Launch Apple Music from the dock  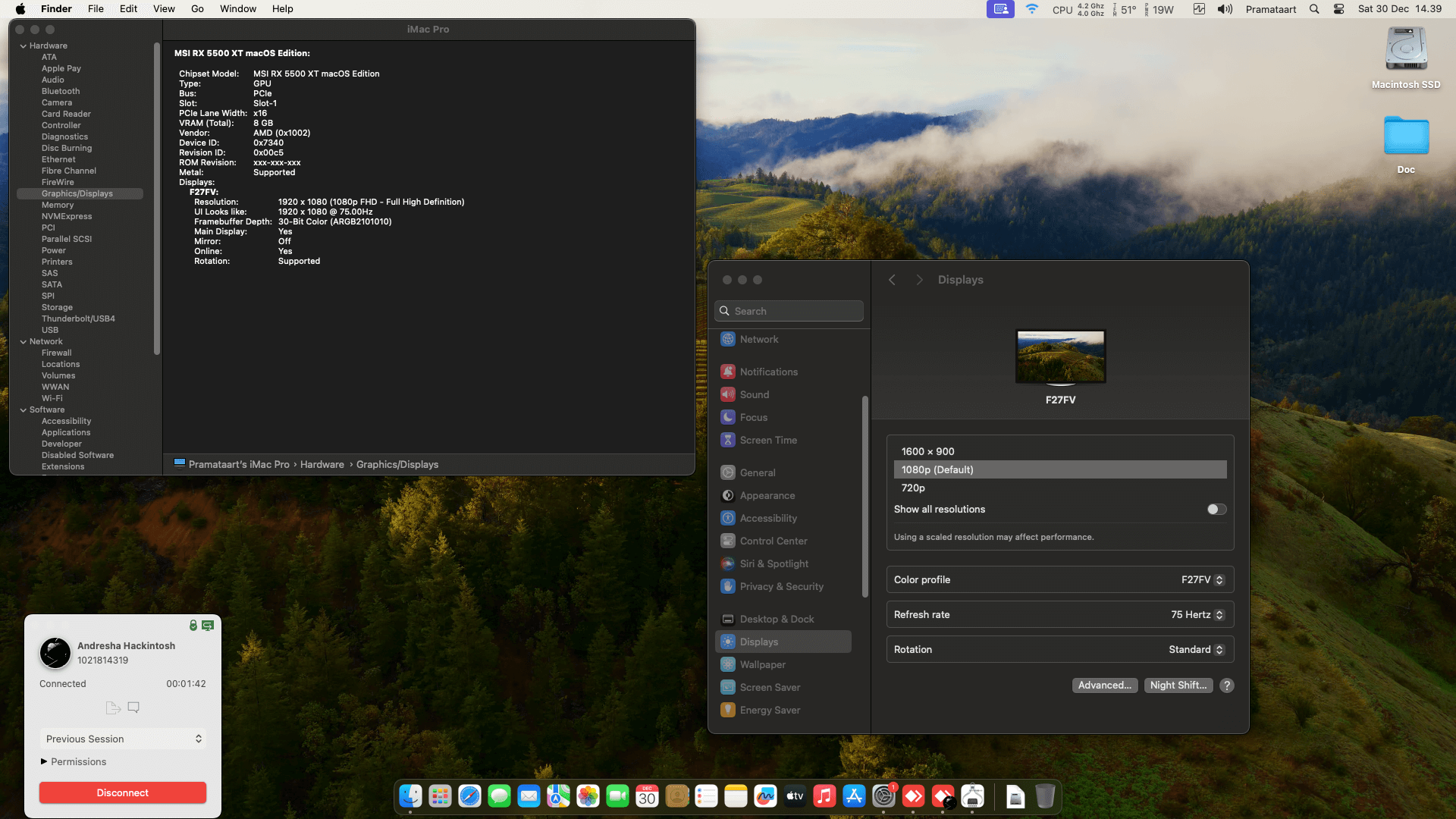(824, 796)
